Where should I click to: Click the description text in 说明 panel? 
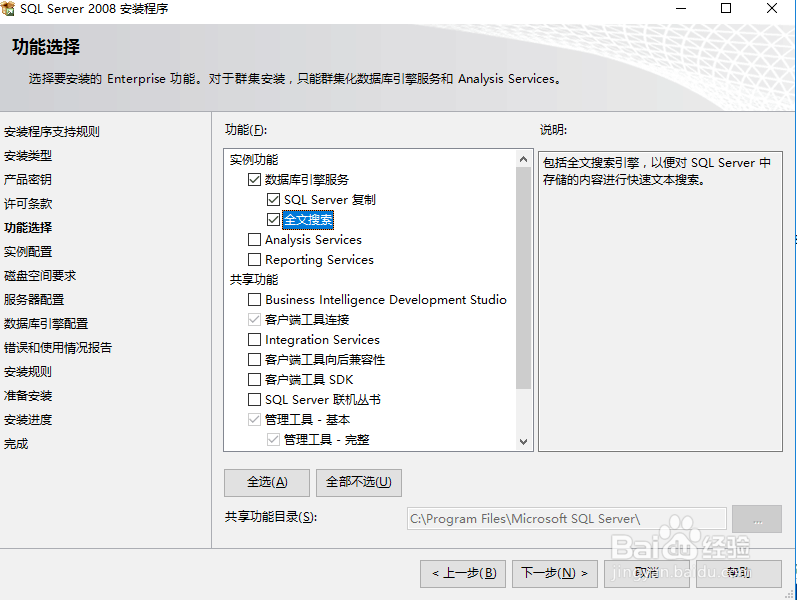tap(657, 171)
